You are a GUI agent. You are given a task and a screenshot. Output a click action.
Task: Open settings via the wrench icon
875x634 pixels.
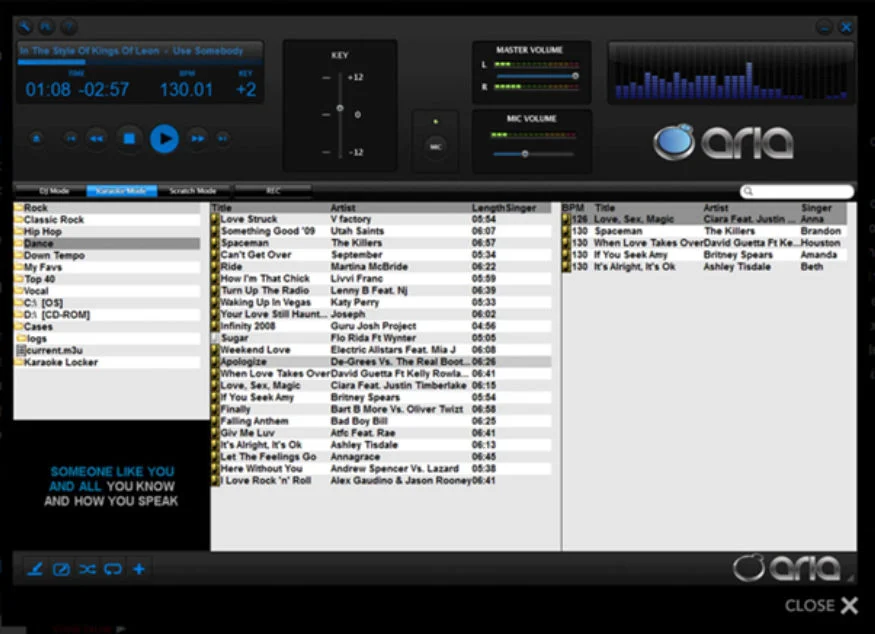(x=26, y=27)
